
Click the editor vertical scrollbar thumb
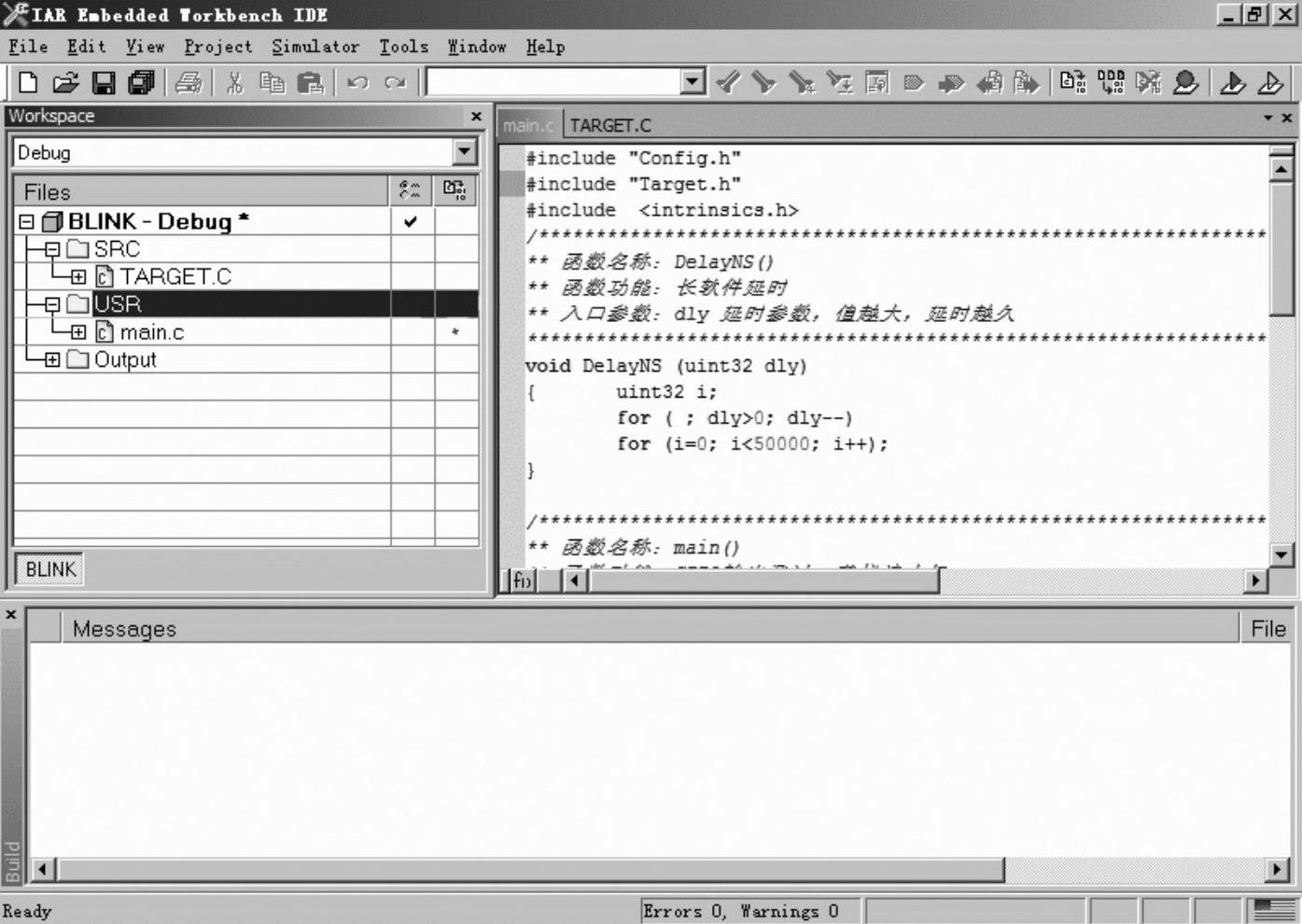point(1282,248)
